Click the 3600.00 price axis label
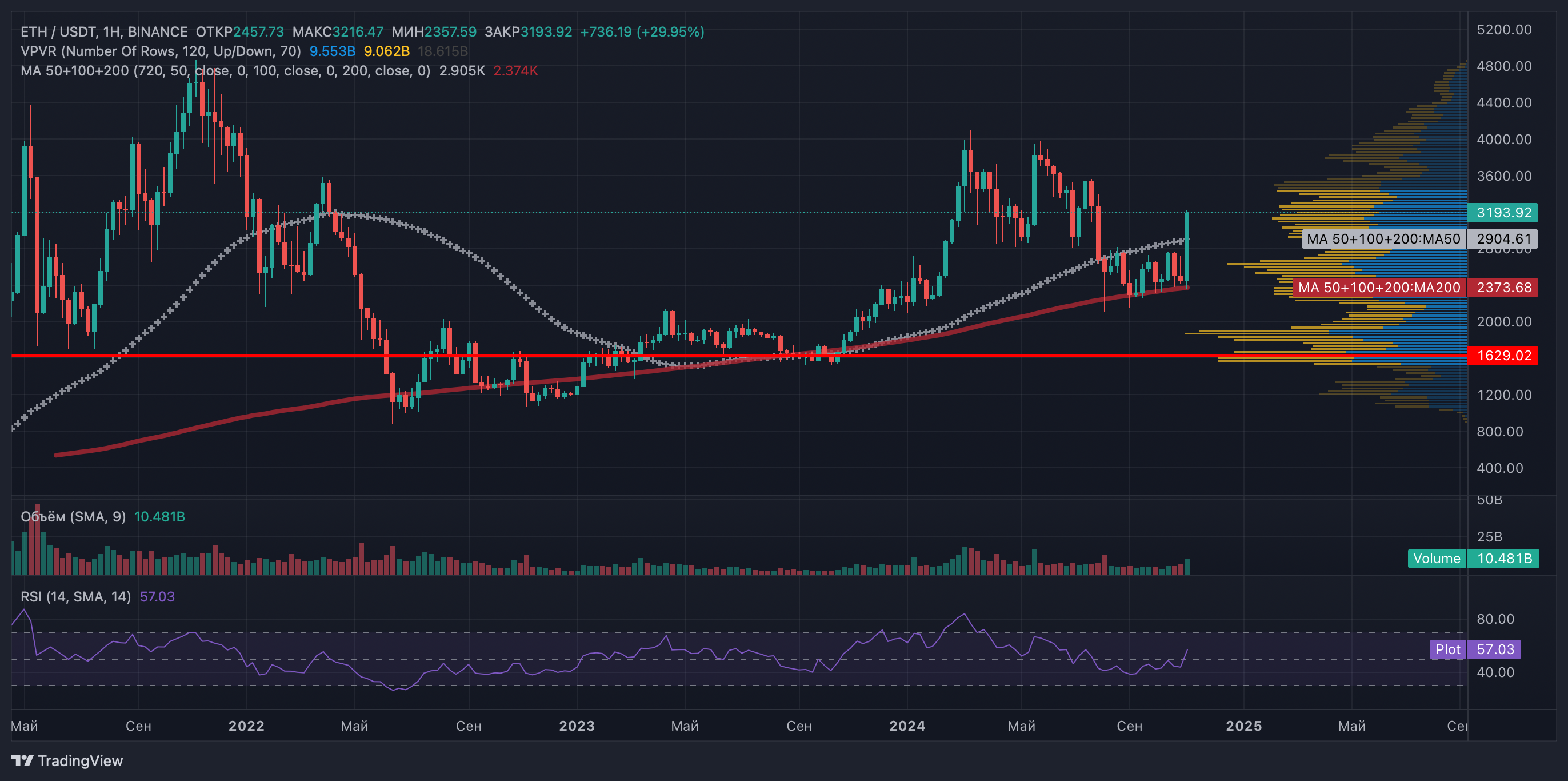 click(1504, 176)
